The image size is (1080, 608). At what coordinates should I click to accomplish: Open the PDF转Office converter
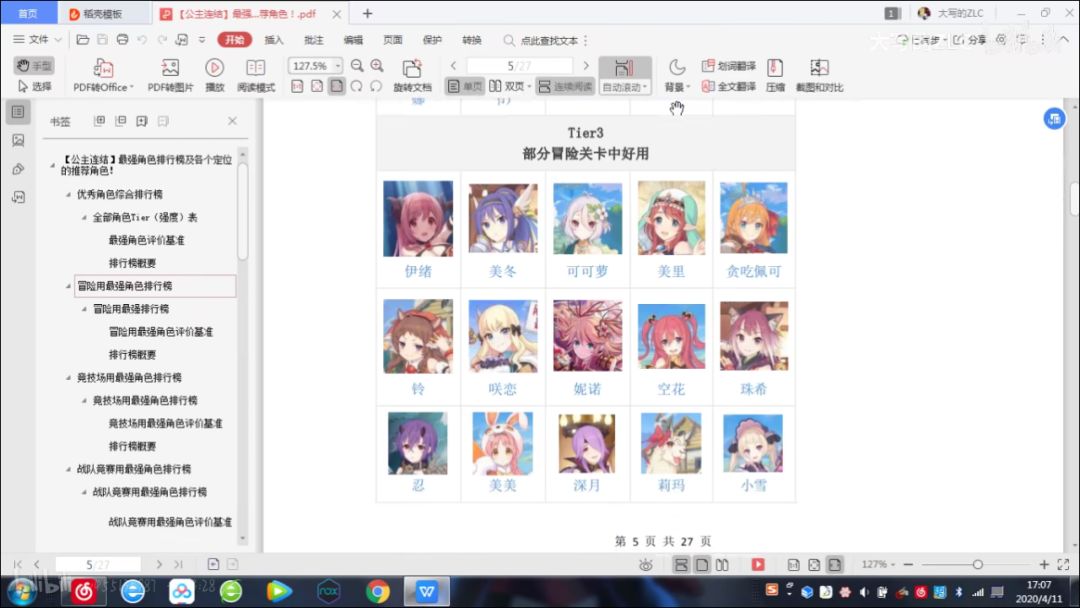pos(103,75)
